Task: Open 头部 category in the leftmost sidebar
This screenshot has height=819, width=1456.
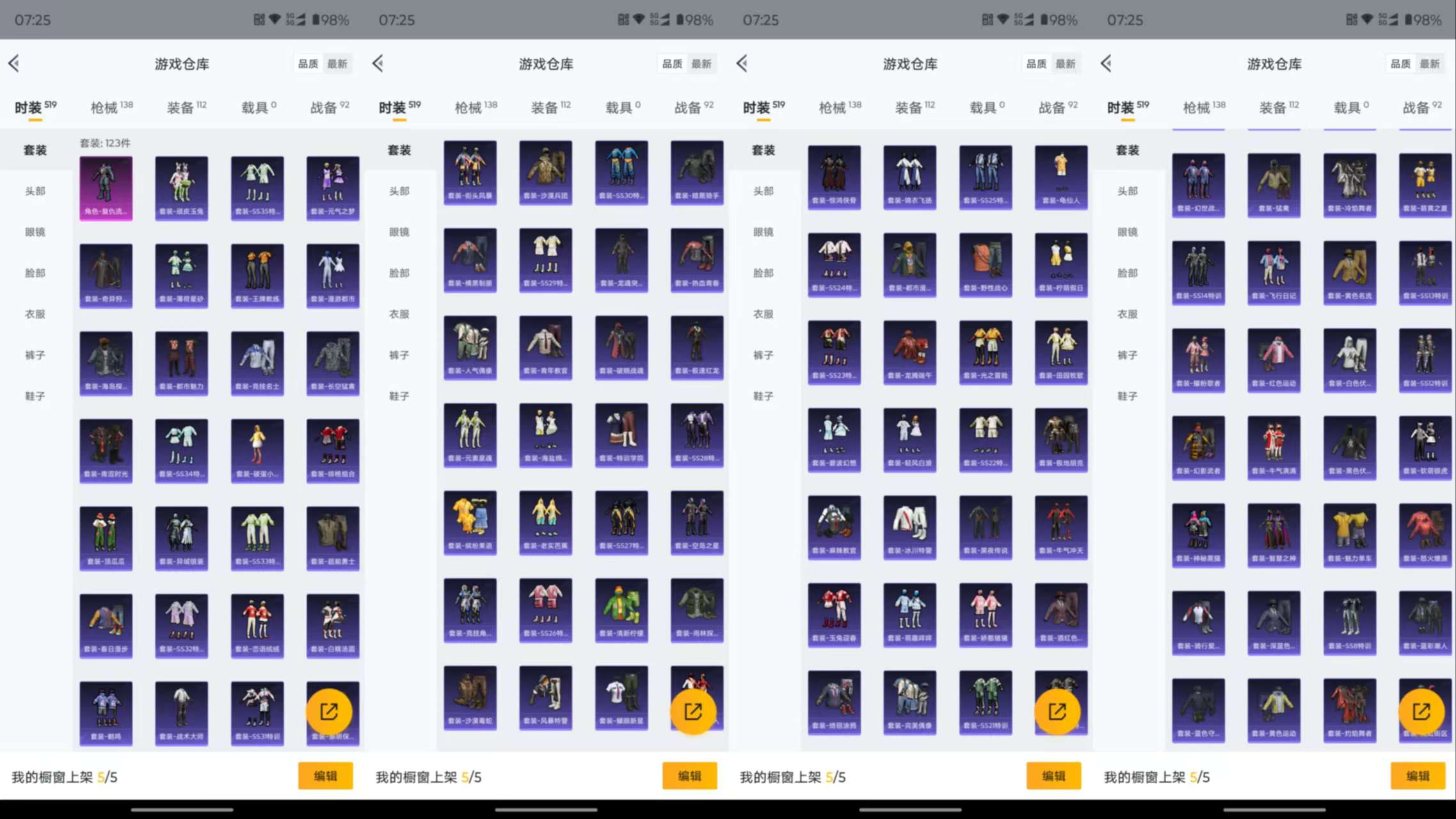Action: [x=35, y=191]
